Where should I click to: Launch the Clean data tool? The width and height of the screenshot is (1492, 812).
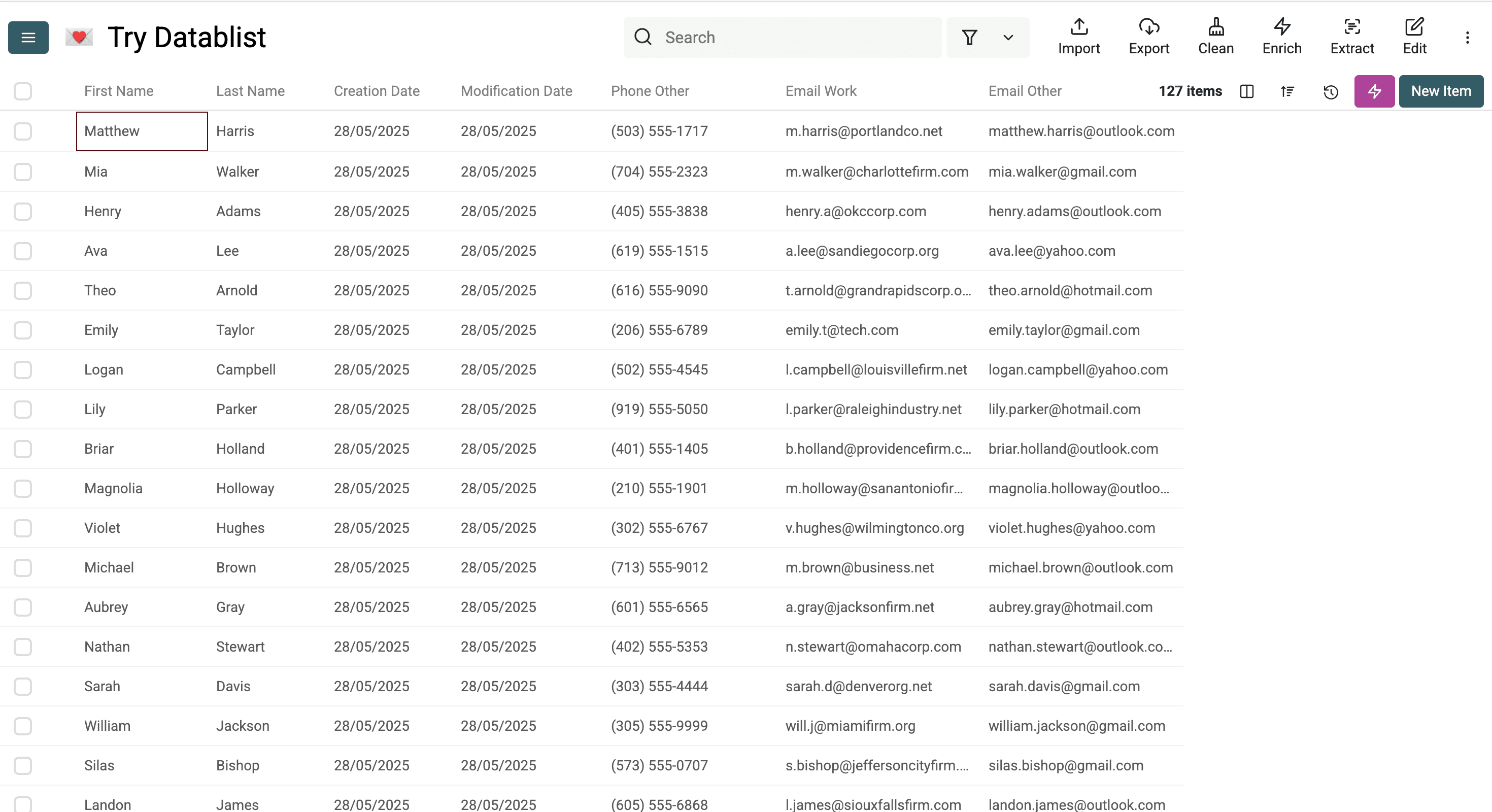(1216, 37)
